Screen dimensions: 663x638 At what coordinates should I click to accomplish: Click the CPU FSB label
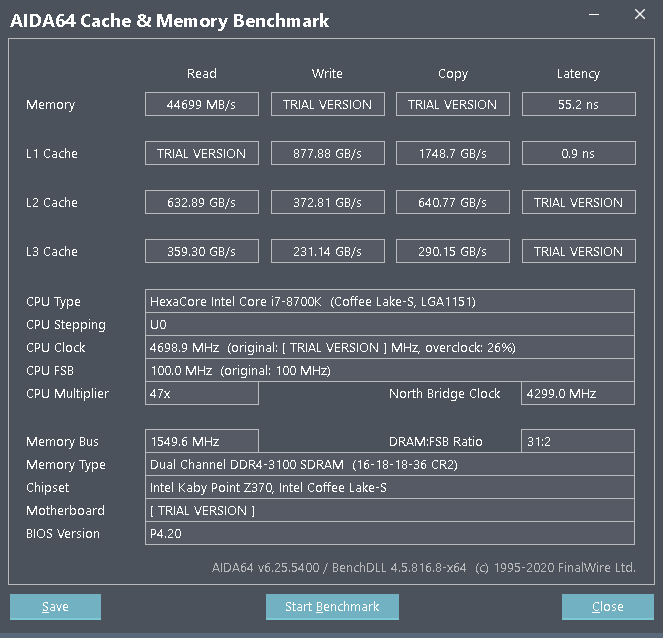pos(50,370)
